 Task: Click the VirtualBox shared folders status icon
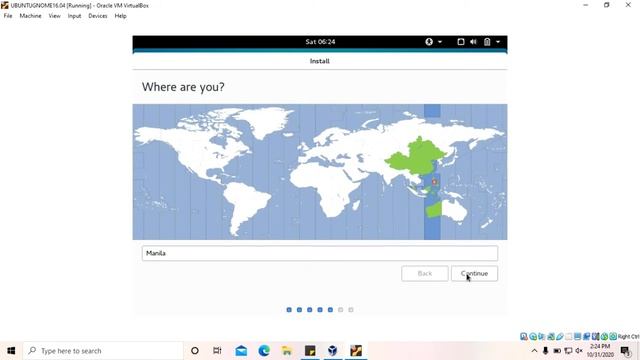[x=569, y=336]
